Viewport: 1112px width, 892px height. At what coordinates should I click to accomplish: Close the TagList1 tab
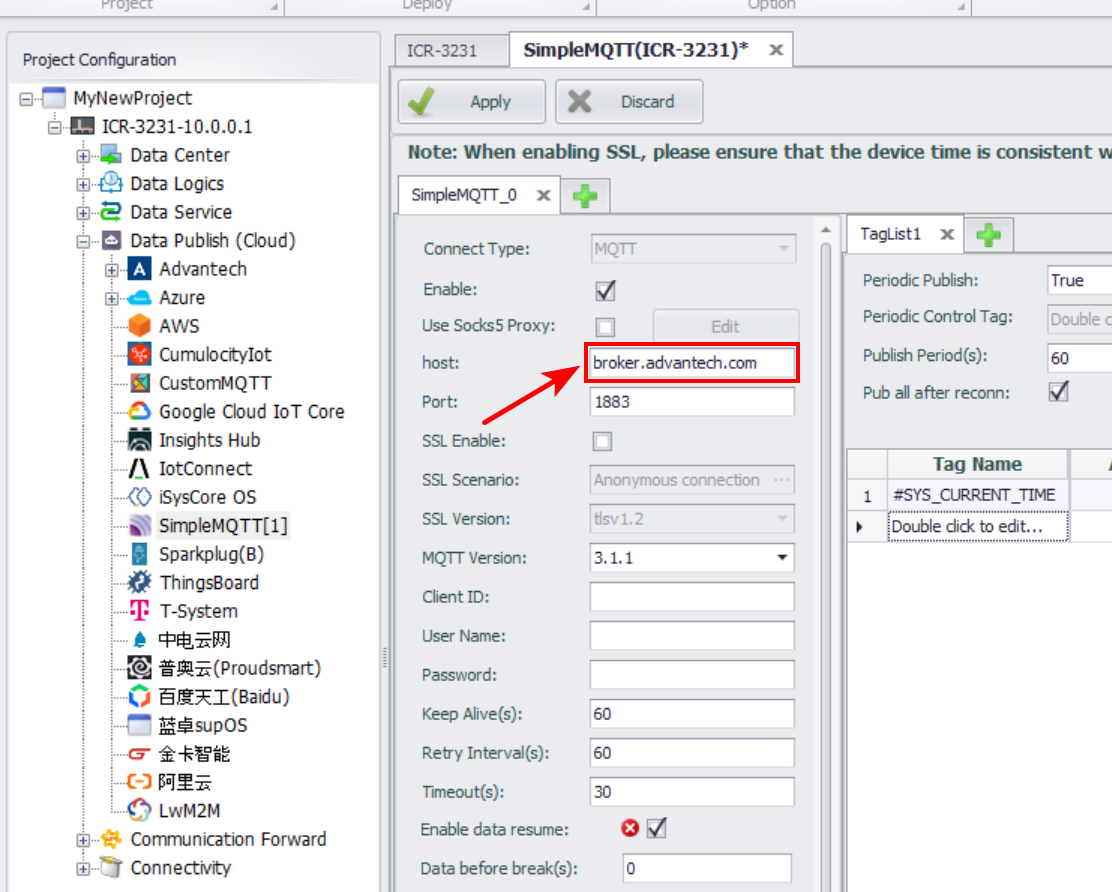click(x=947, y=235)
